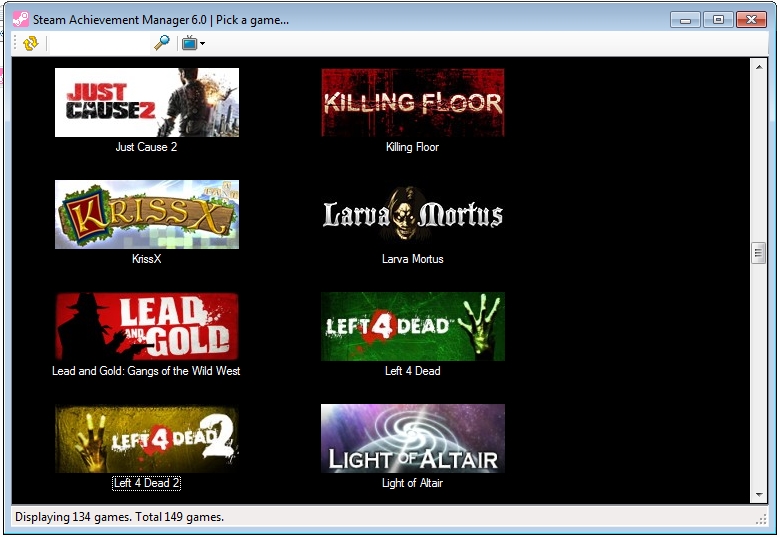
Task: Open the game type filter dropdown
Action: click(193, 43)
